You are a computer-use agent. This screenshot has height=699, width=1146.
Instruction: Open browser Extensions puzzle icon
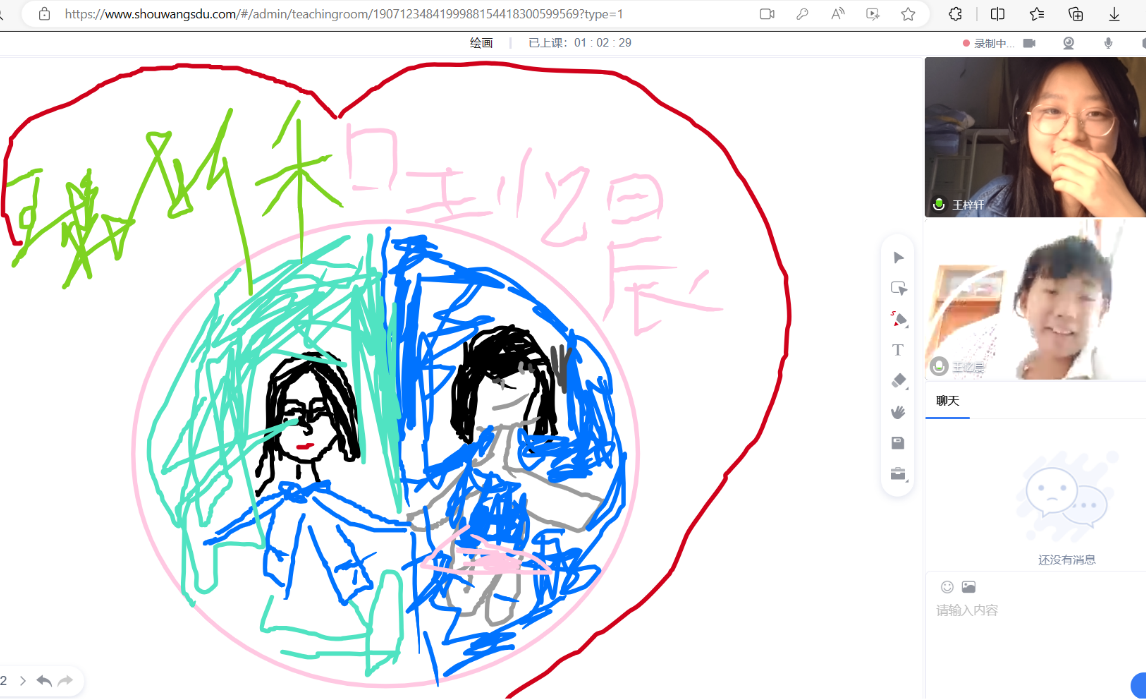pyautogui.click(x=955, y=14)
